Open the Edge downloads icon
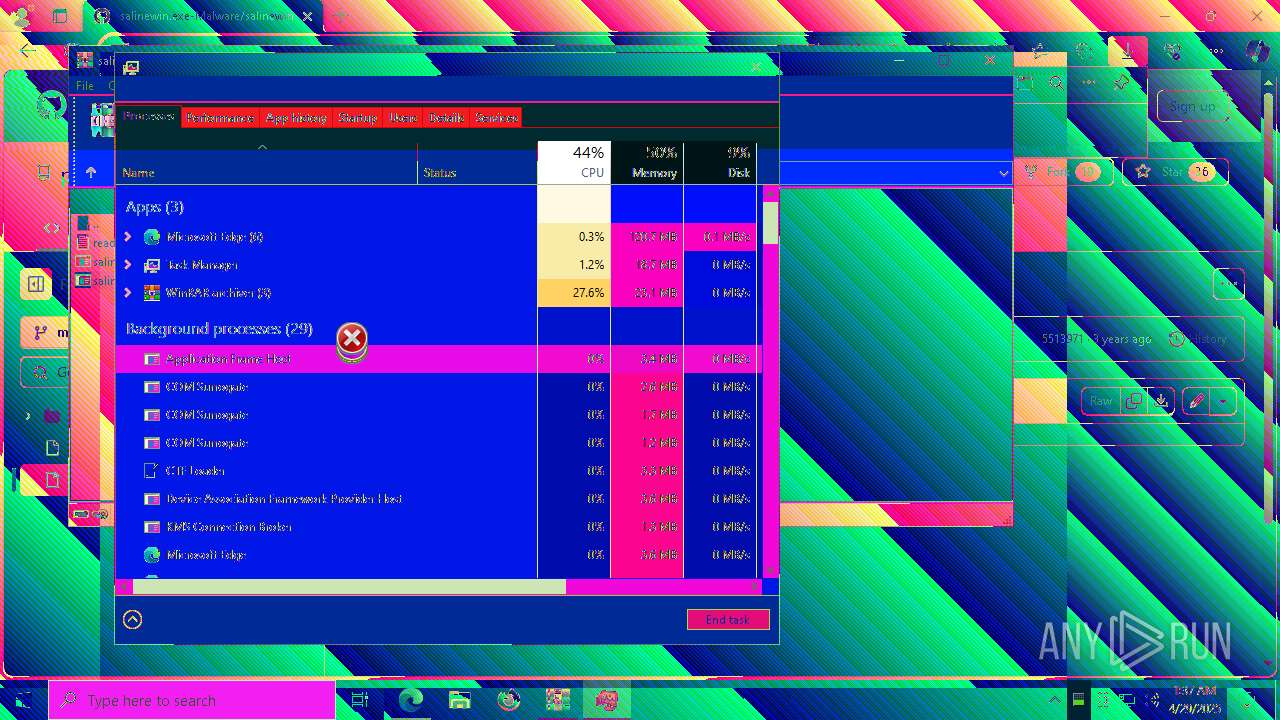1280x720 pixels. click(x=1128, y=50)
